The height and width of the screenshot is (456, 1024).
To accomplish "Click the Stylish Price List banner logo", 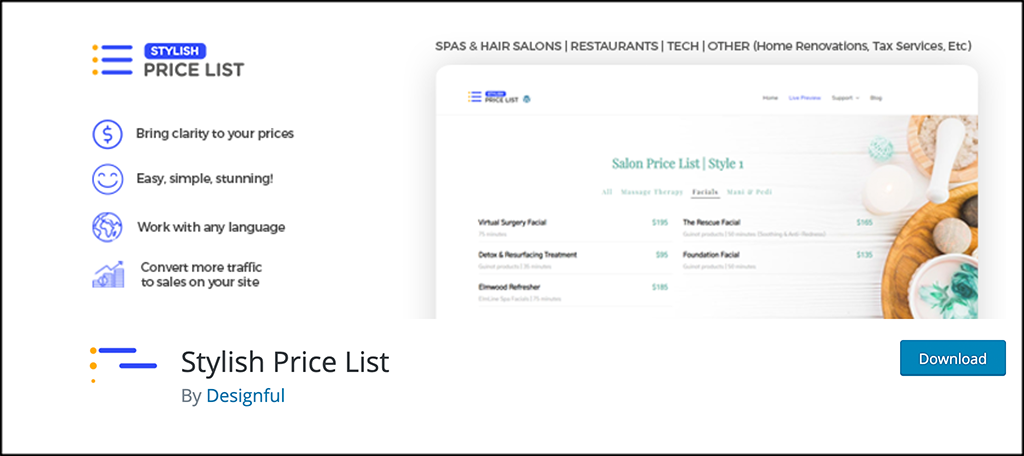I will (x=168, y=60).
